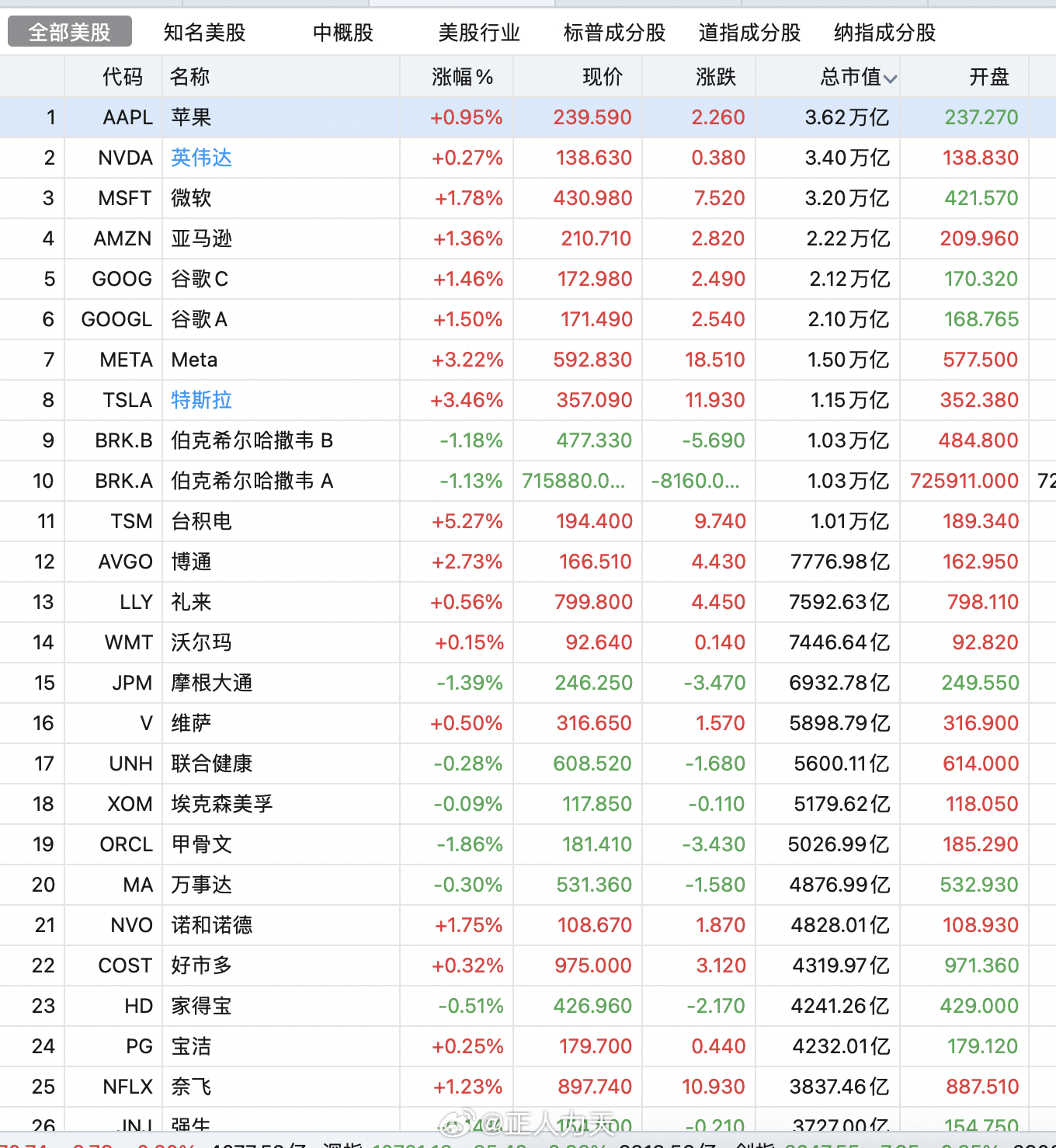Select the 纳指成分股 tab
Image resolution: width=1056 pixels, height=1148 pixels.
tap(884, 32)
